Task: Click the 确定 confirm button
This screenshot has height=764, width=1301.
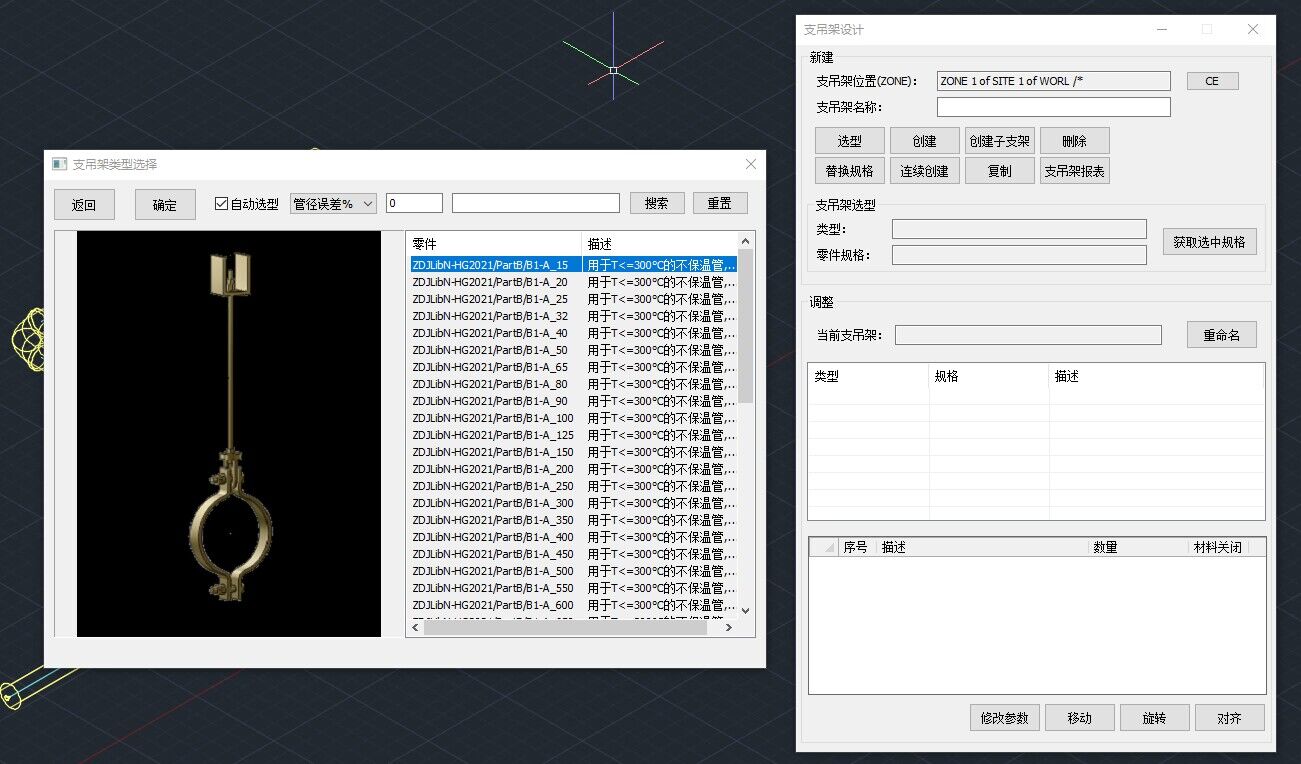Action: tap(165, 205)
